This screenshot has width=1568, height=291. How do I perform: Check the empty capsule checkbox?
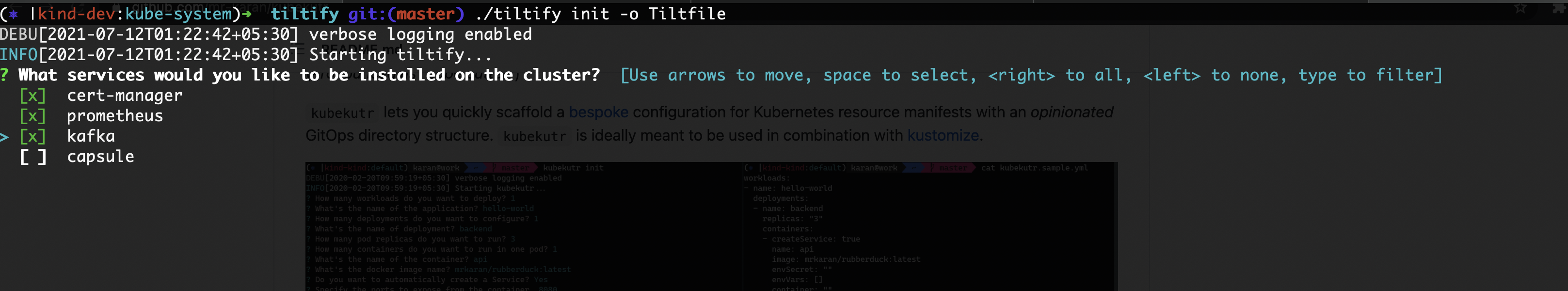coord(33,157)
